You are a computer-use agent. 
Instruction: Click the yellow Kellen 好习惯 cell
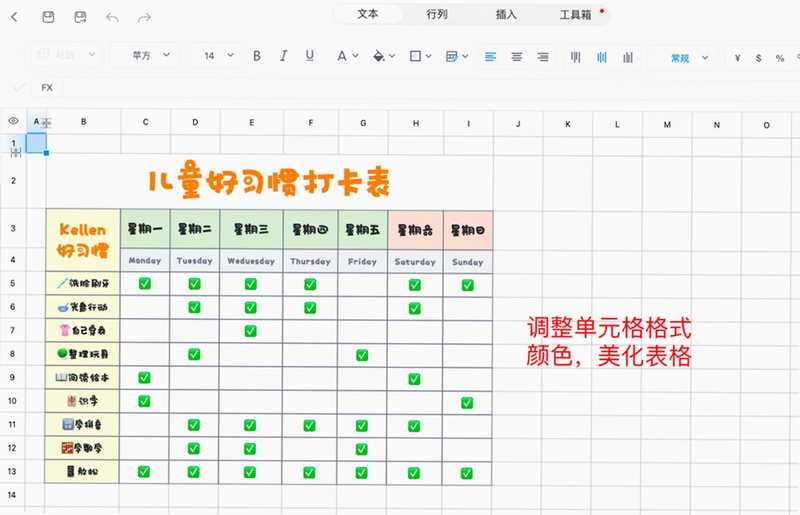tap(83, 240)
